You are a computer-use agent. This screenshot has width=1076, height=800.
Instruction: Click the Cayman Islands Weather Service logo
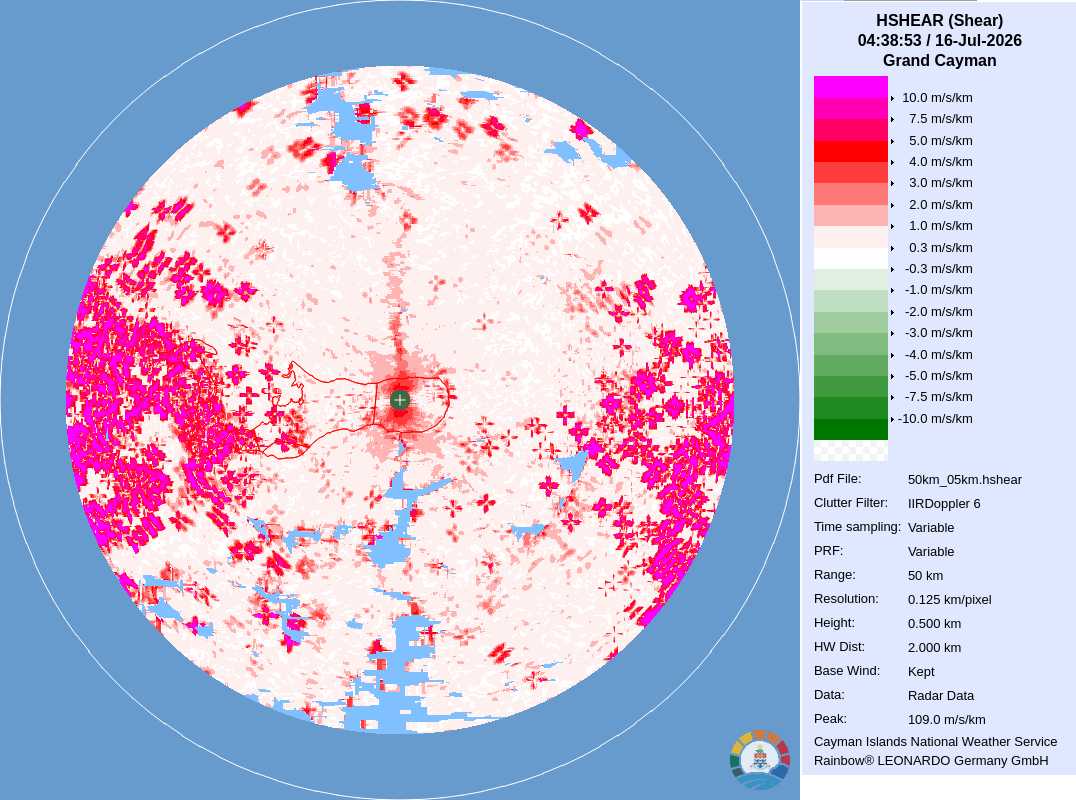coord(760,760)
